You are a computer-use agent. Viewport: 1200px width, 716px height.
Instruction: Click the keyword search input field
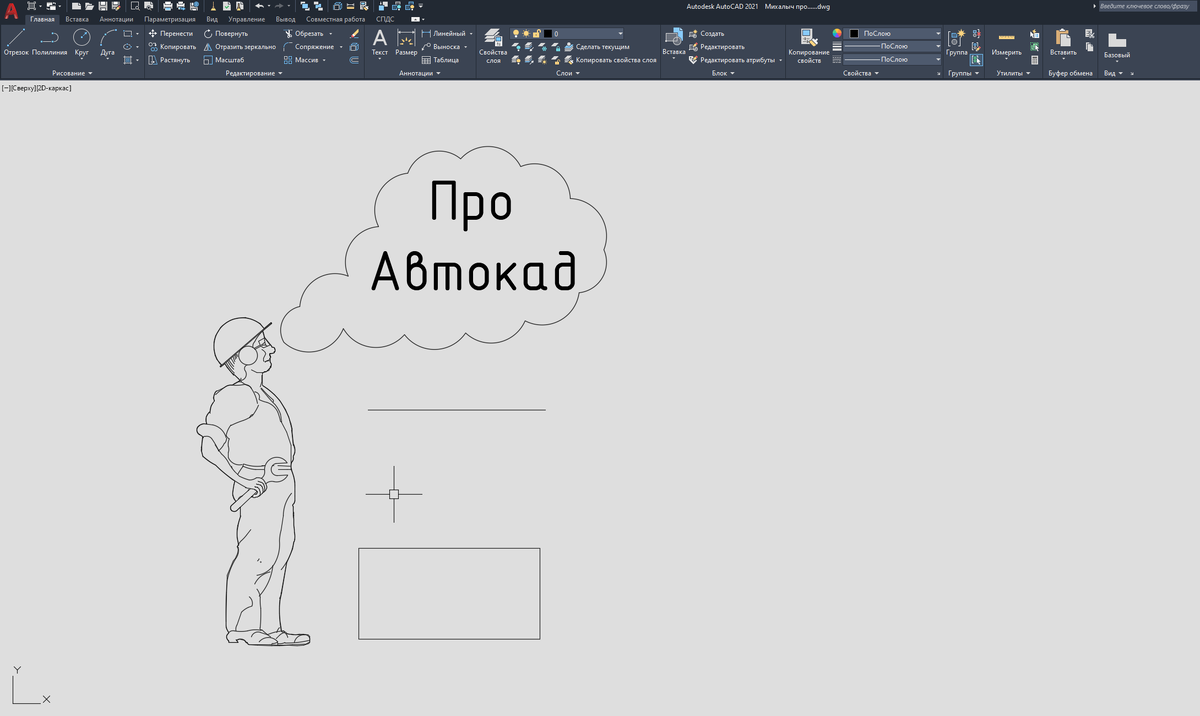(x=1148, y=6)
